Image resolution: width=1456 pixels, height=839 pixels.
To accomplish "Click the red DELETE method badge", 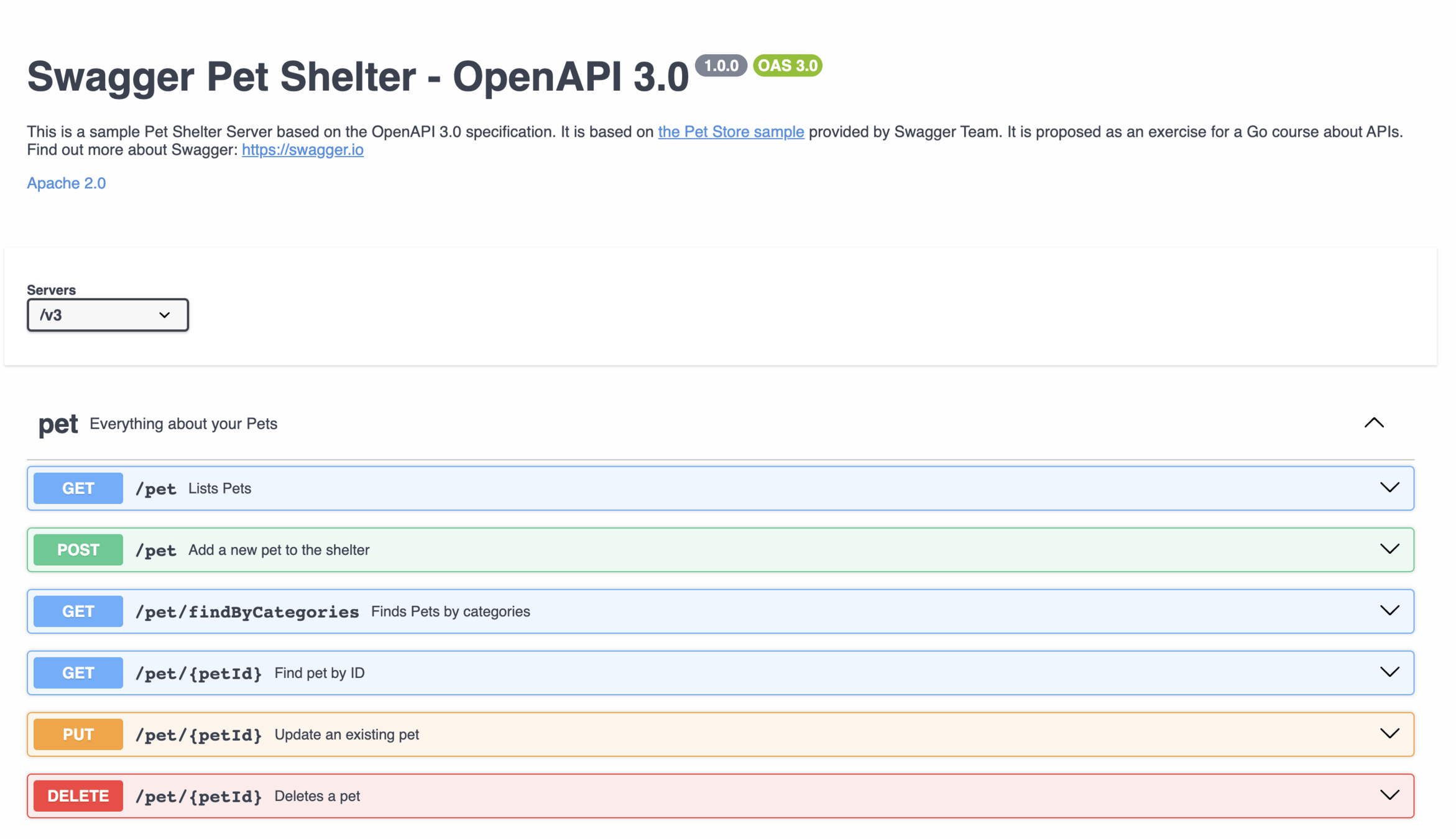I will tap(78, 796).
